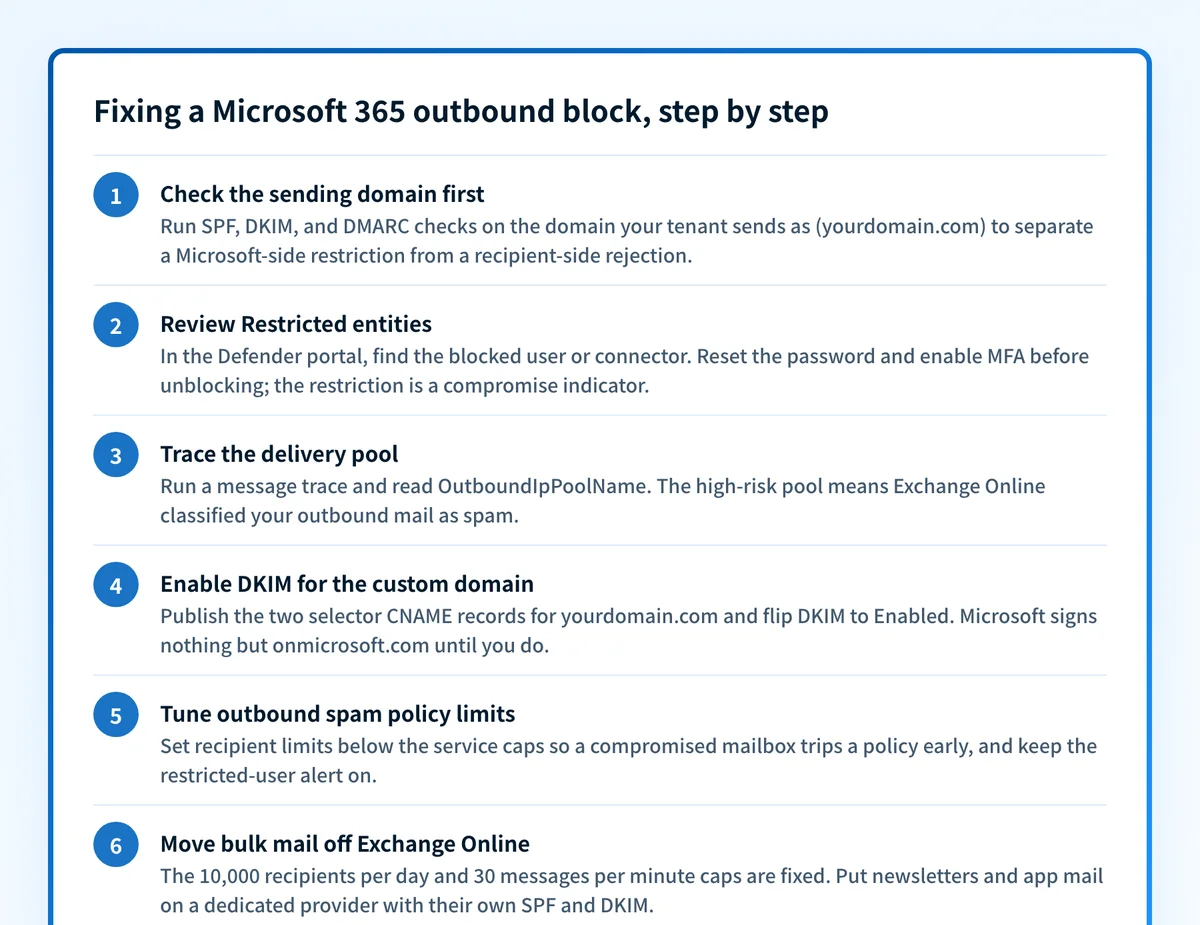The image size is (1200, 925).
Task: Select the step 4 number badge
Action: click(x=116, y=586)
